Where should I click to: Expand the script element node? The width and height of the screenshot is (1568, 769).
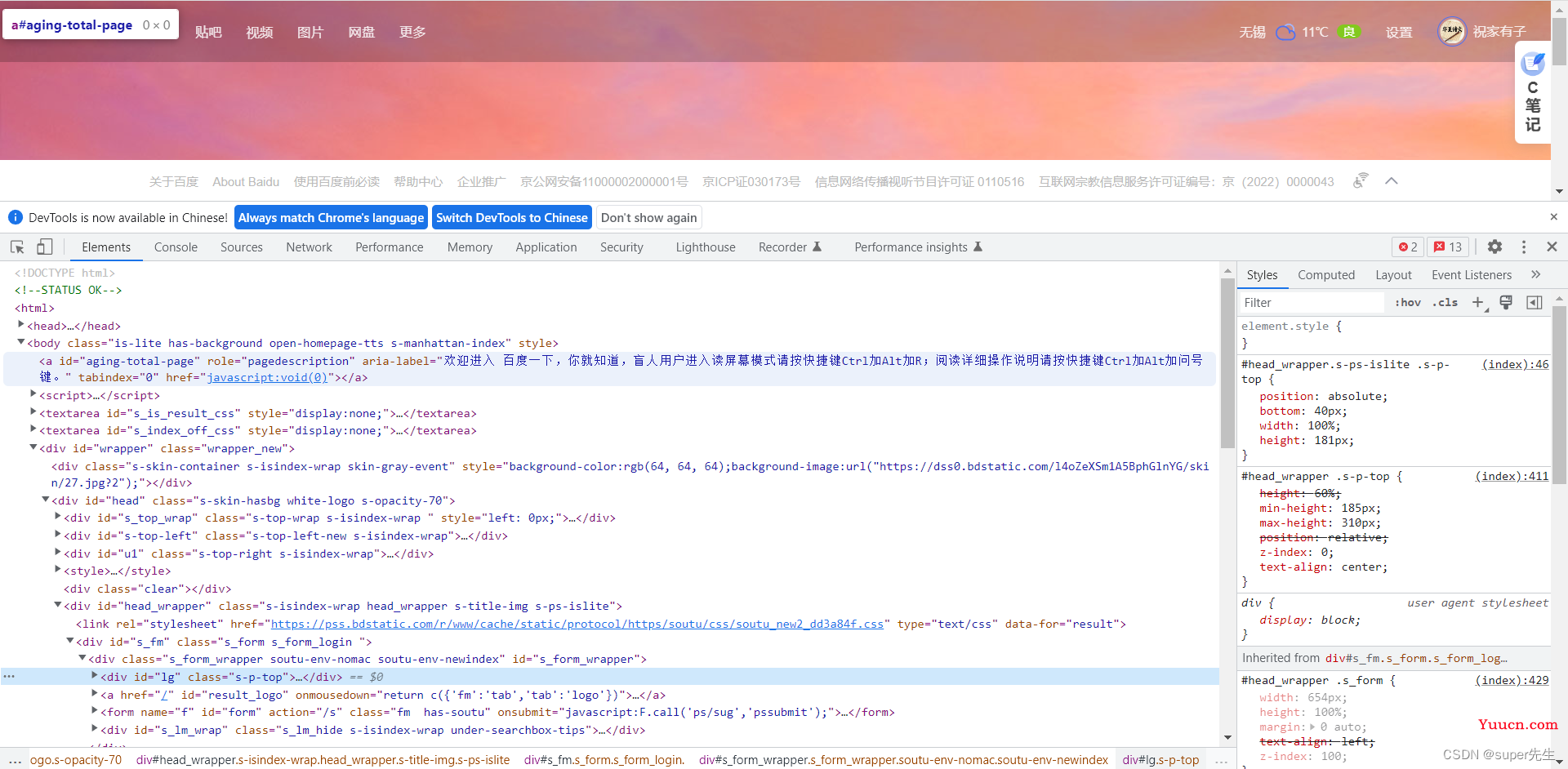[33, 394]
